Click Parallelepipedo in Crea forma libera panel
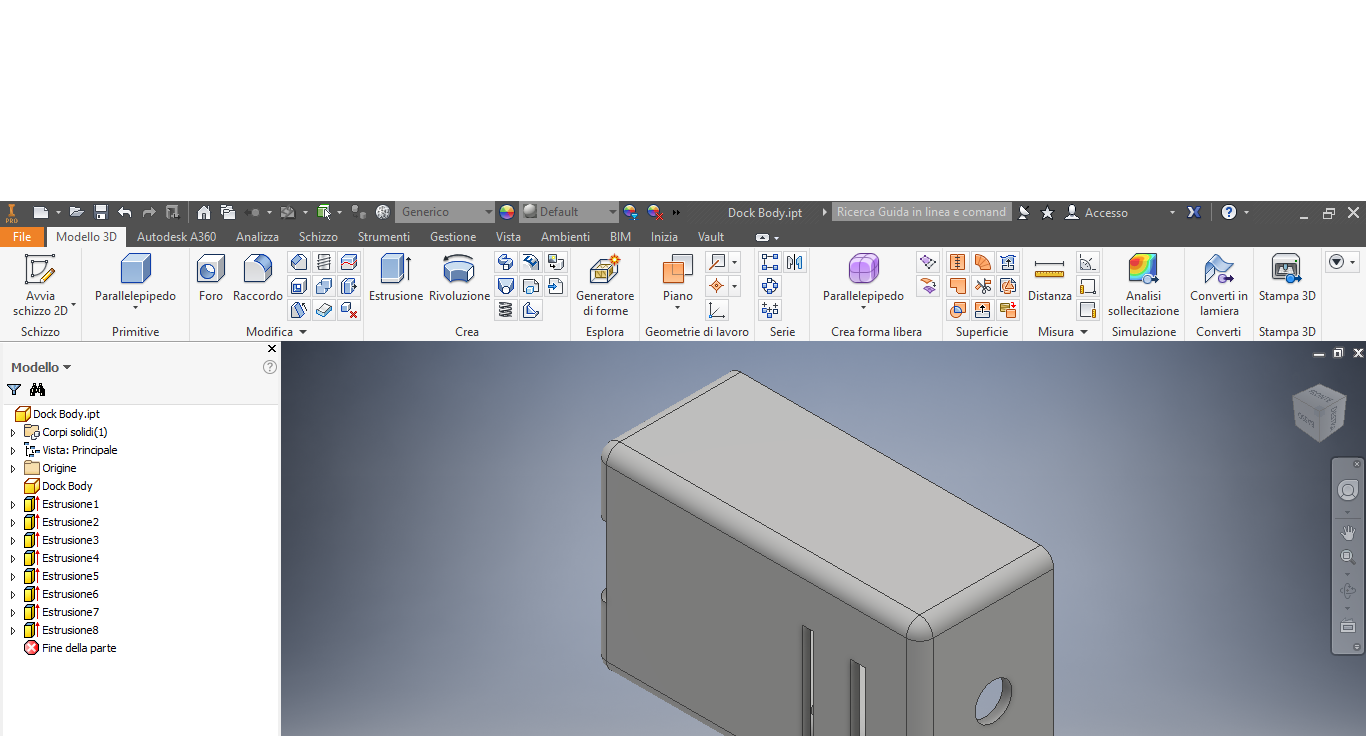 click(x=863, y=280)
